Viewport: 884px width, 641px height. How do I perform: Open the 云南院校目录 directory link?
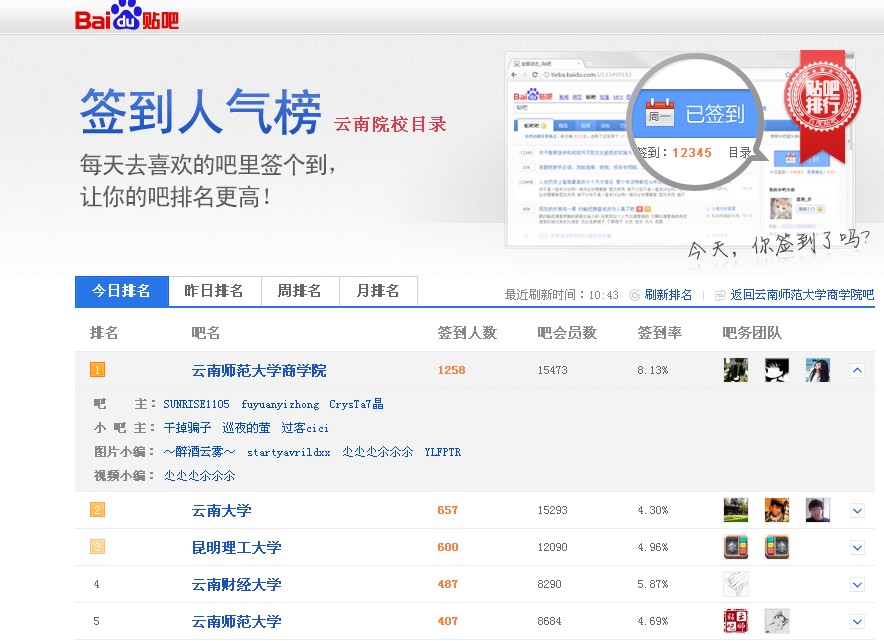coord(390,124)
